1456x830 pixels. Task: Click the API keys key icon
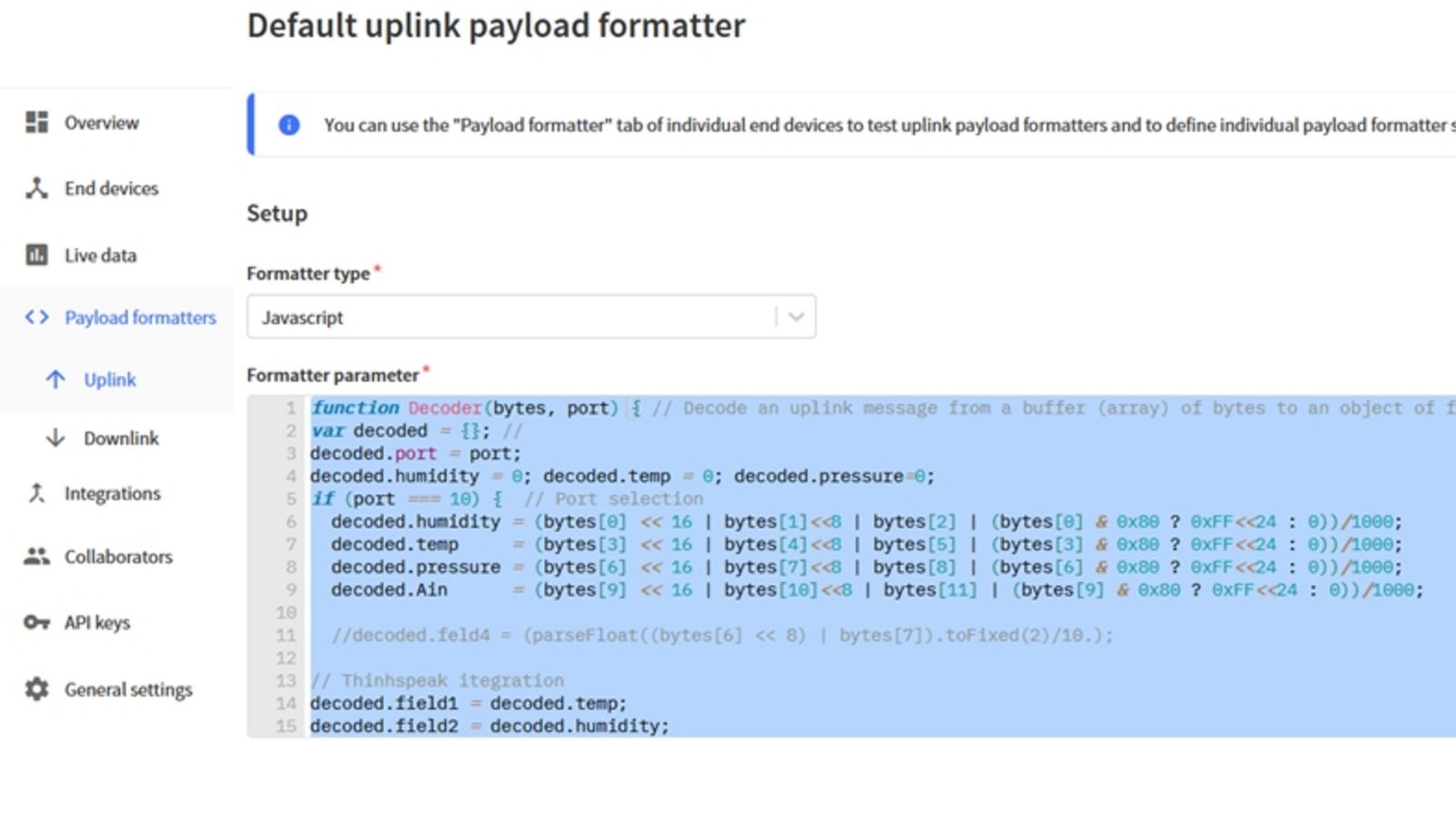coord(36,622)
